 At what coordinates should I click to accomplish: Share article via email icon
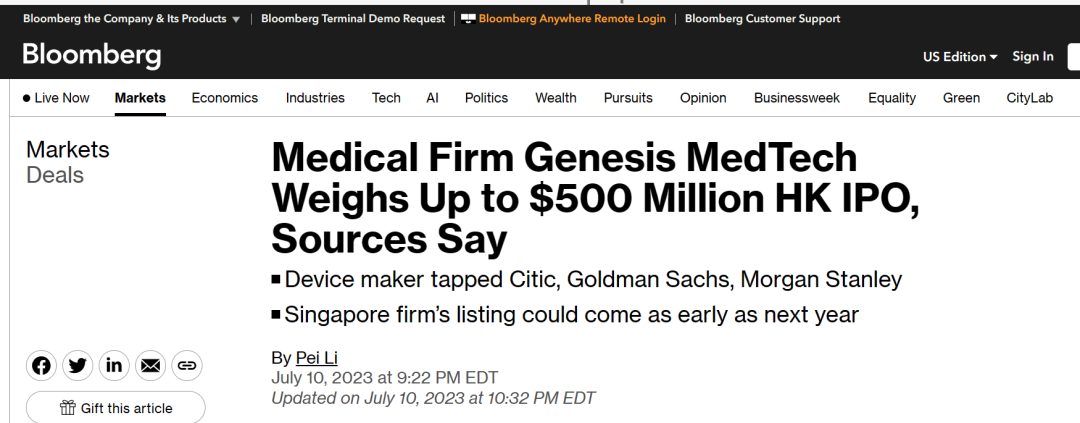tap(150, 366)
